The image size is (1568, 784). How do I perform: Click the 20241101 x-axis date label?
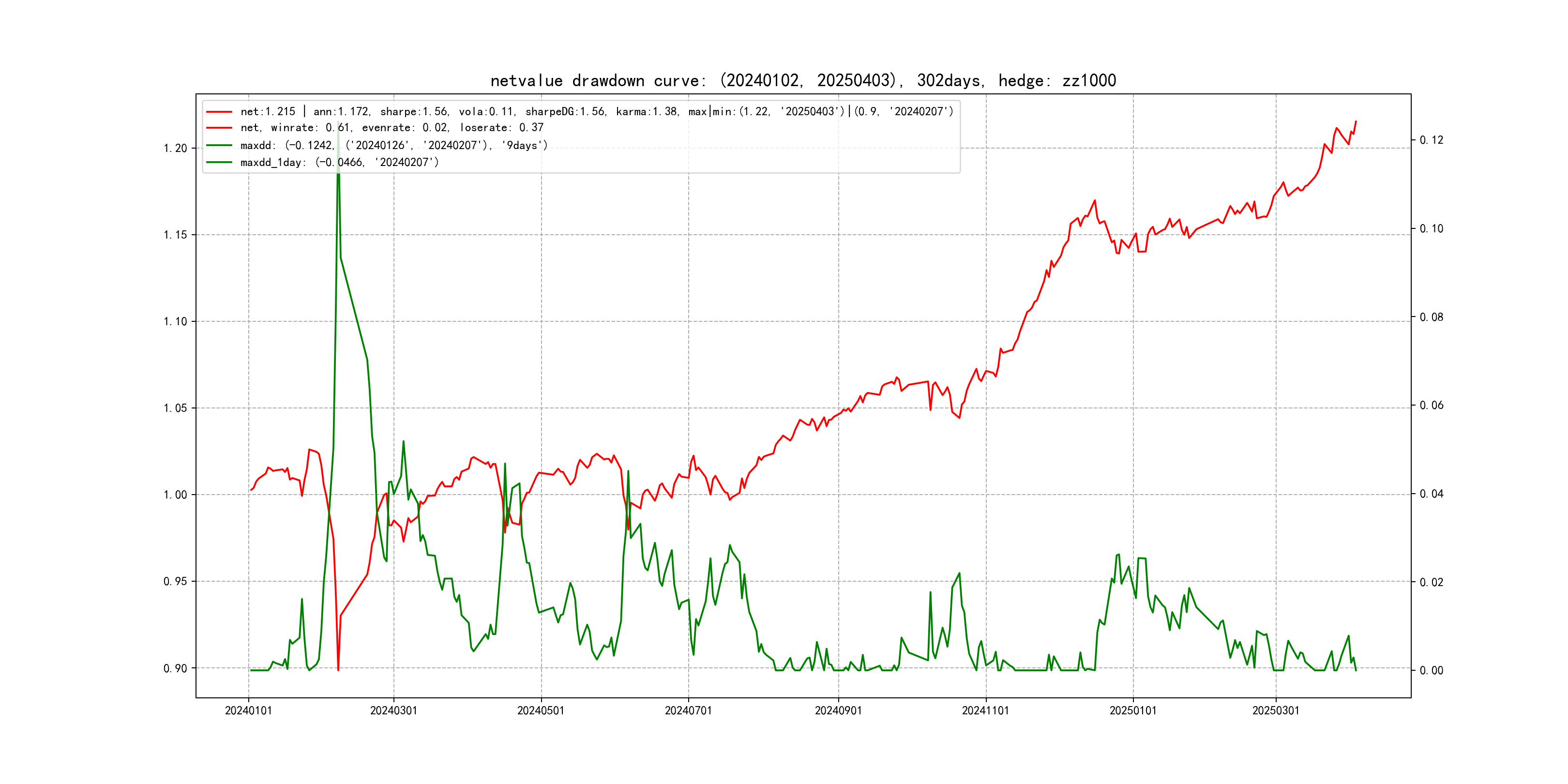click(x=985, y=710)
